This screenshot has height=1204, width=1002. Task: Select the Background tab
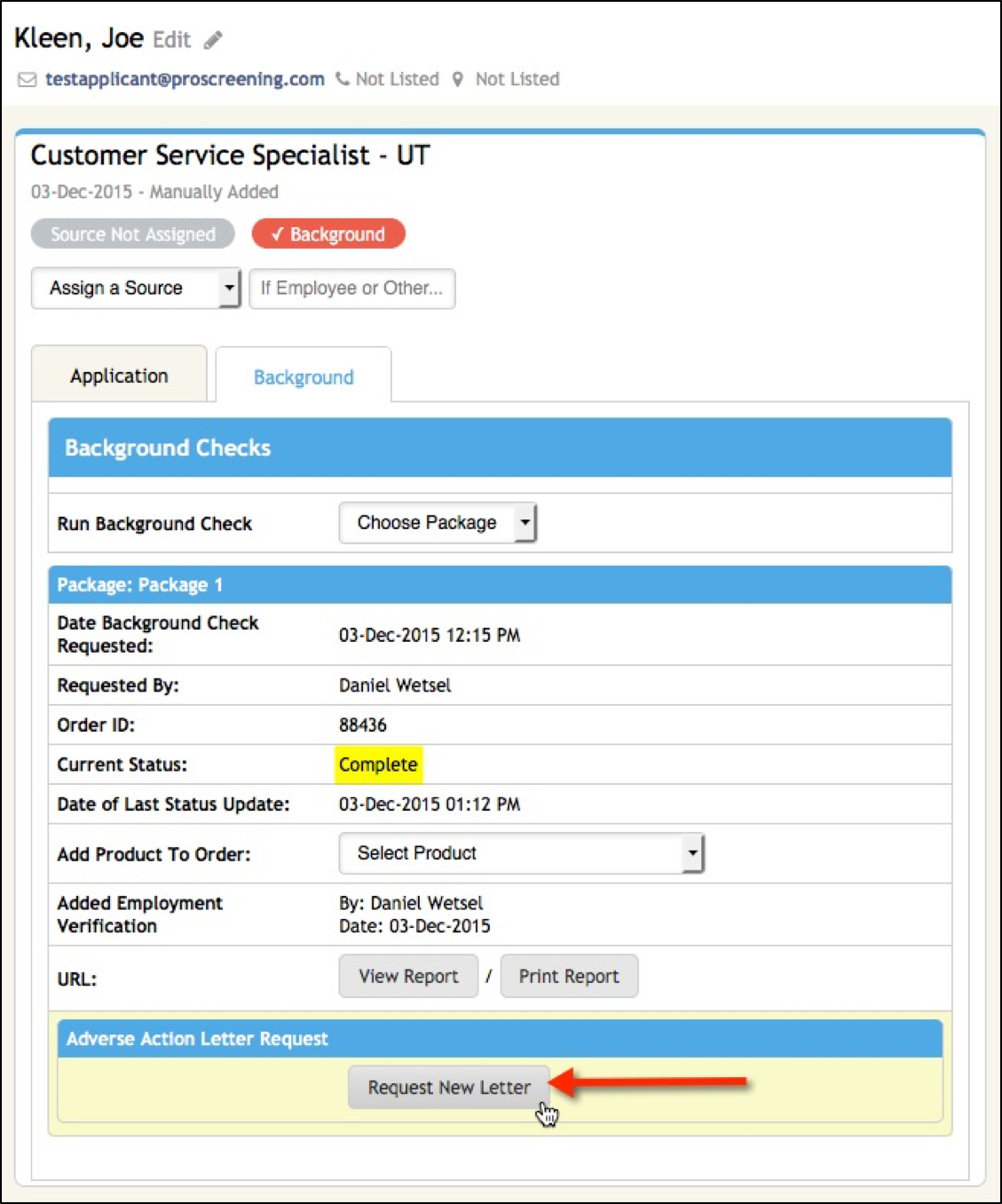(304, 377)
